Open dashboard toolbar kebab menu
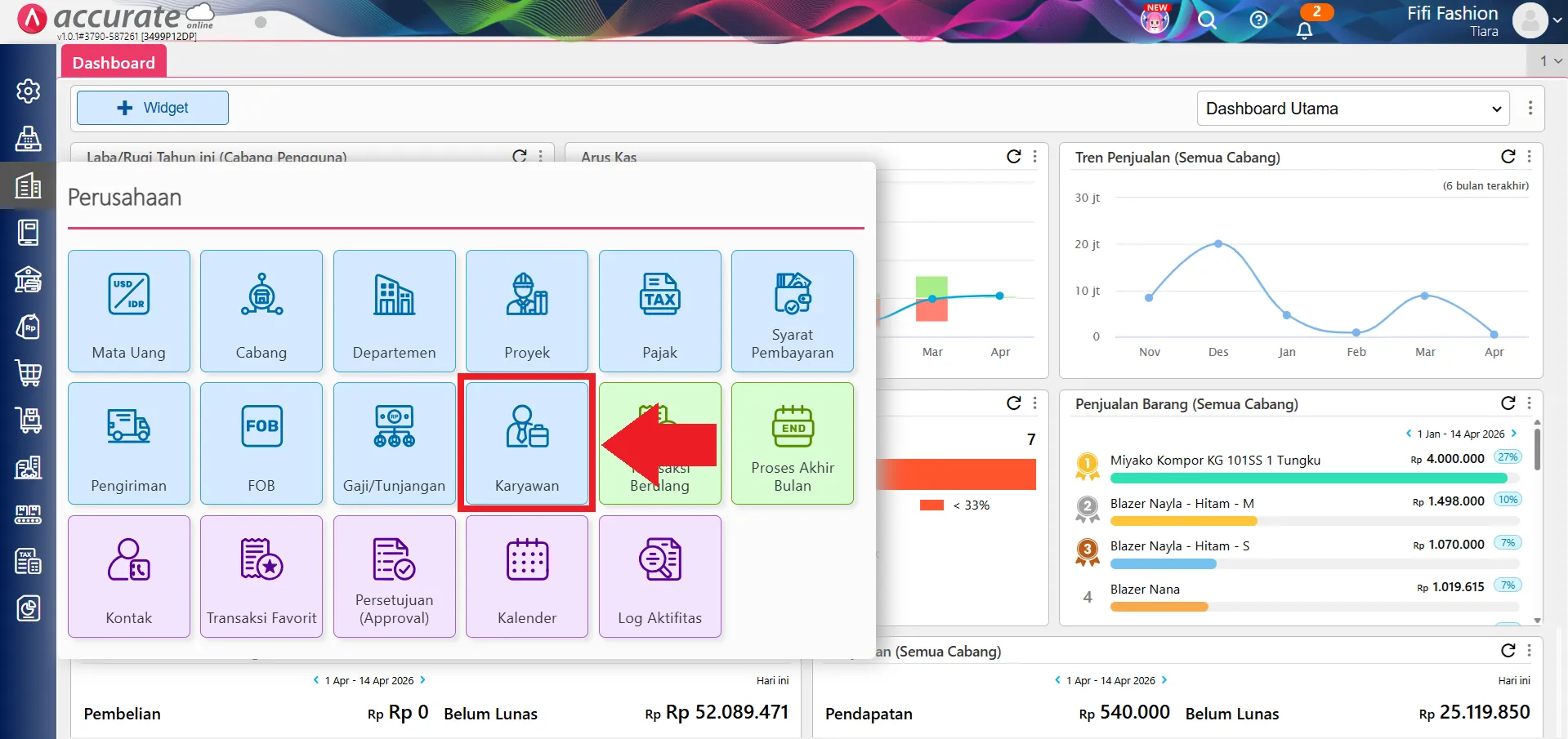 [1530, 108]
